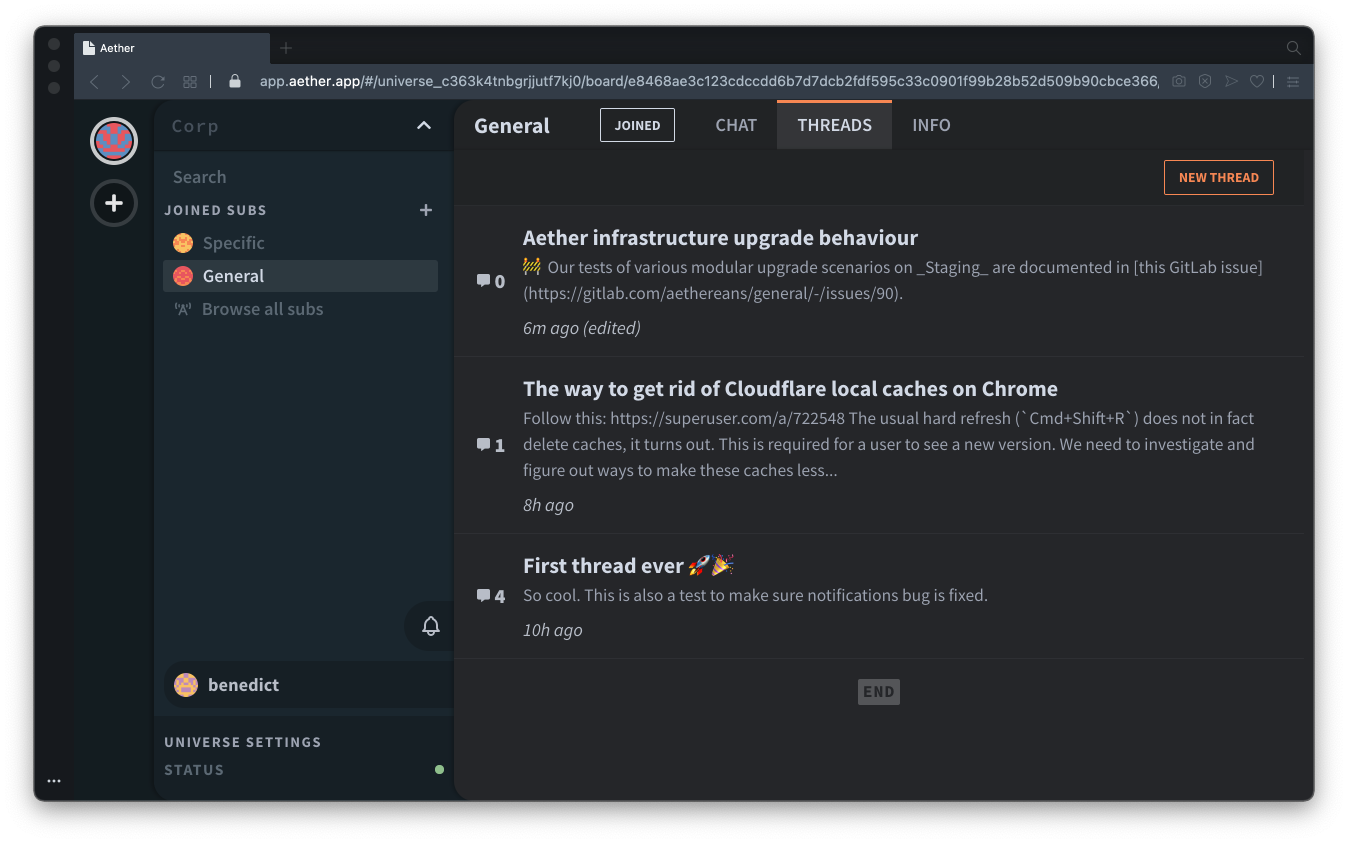Open the browser tab grid icon

[x=190, y=82]
